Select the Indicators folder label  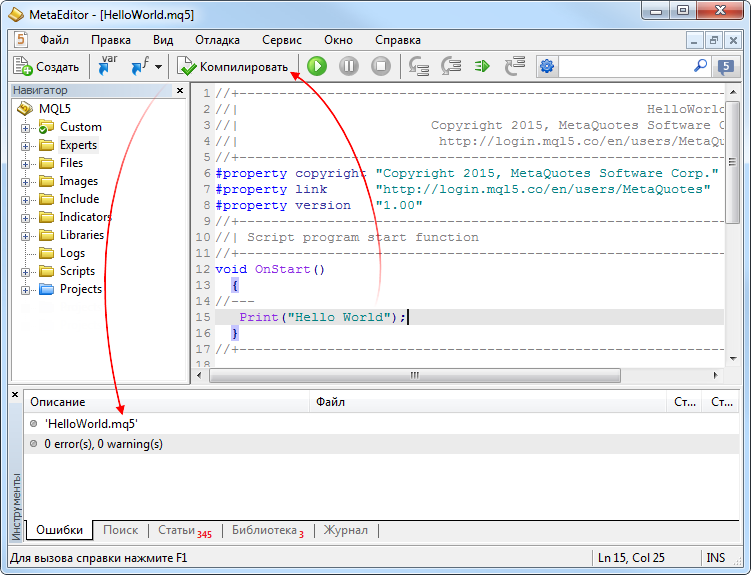(85, 217)
